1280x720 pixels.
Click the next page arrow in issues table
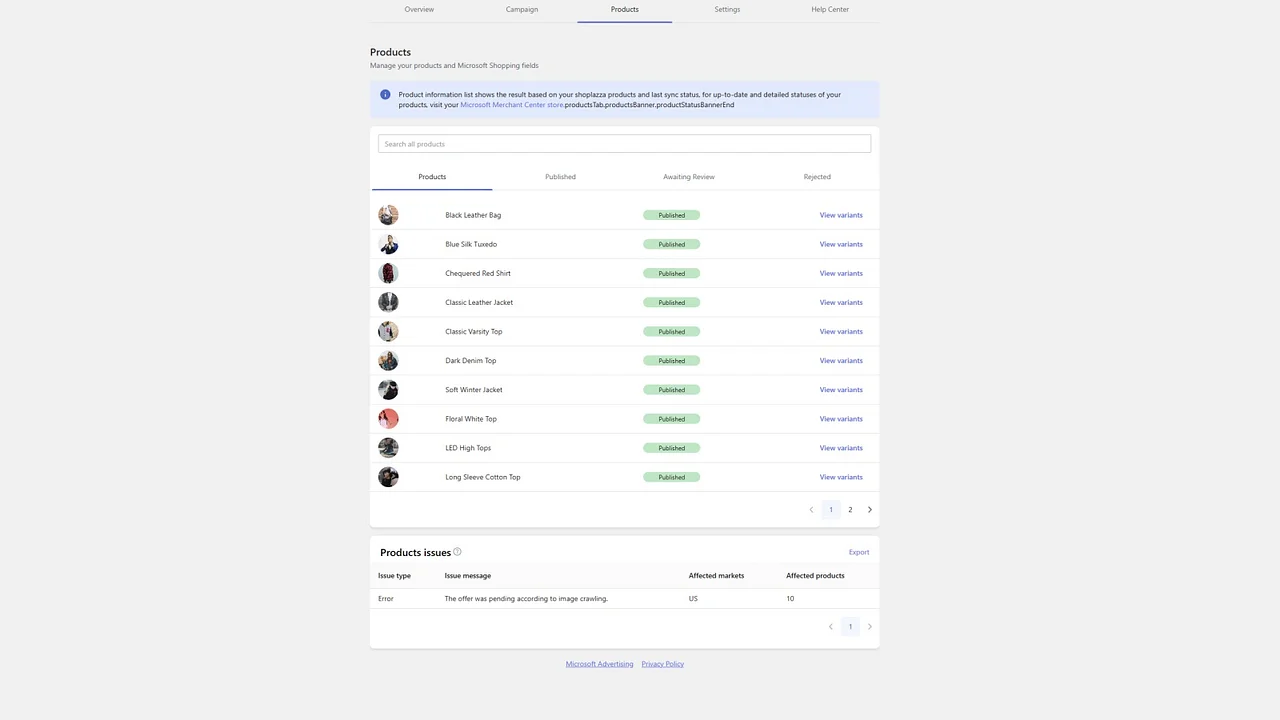point(869,626)
